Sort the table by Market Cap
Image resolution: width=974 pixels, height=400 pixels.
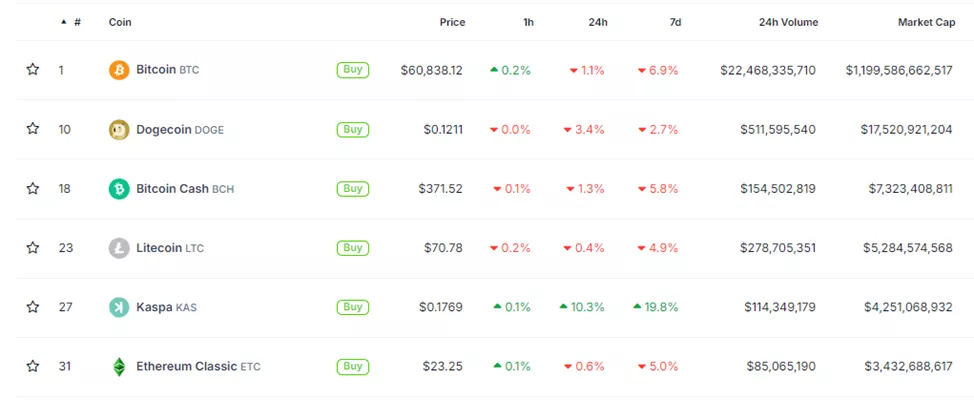point(925,22)
